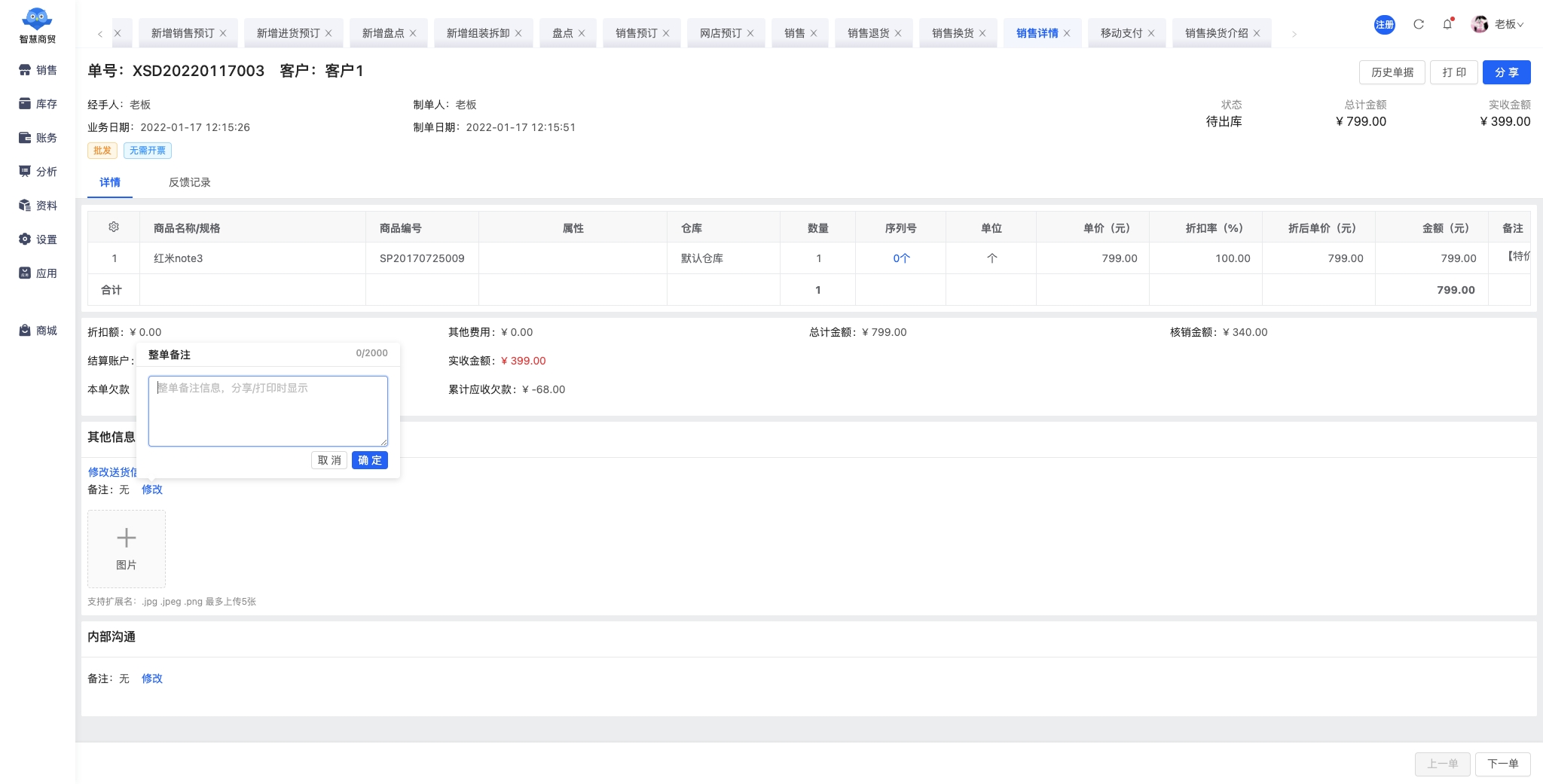The image size is (1543, 784).
Task: Close the 新增盘点 tab
Action: pyautogui.click(x=413, y=33)
